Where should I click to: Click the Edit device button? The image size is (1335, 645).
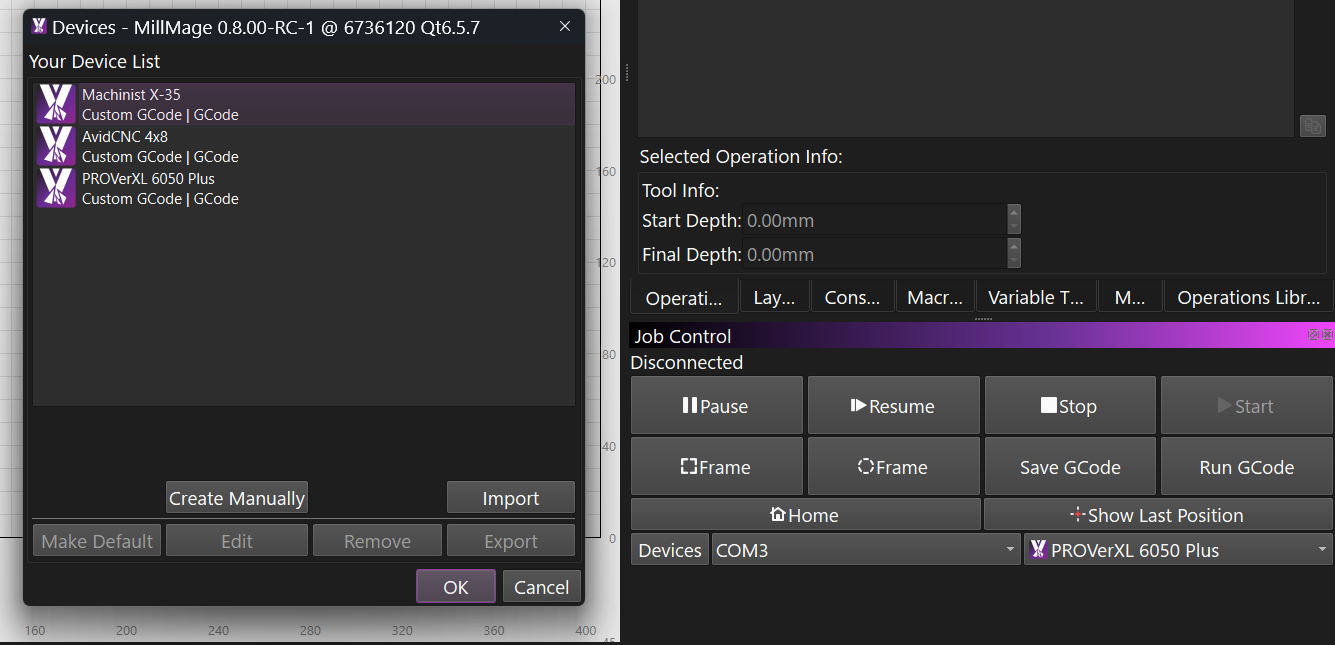(237, 541)
